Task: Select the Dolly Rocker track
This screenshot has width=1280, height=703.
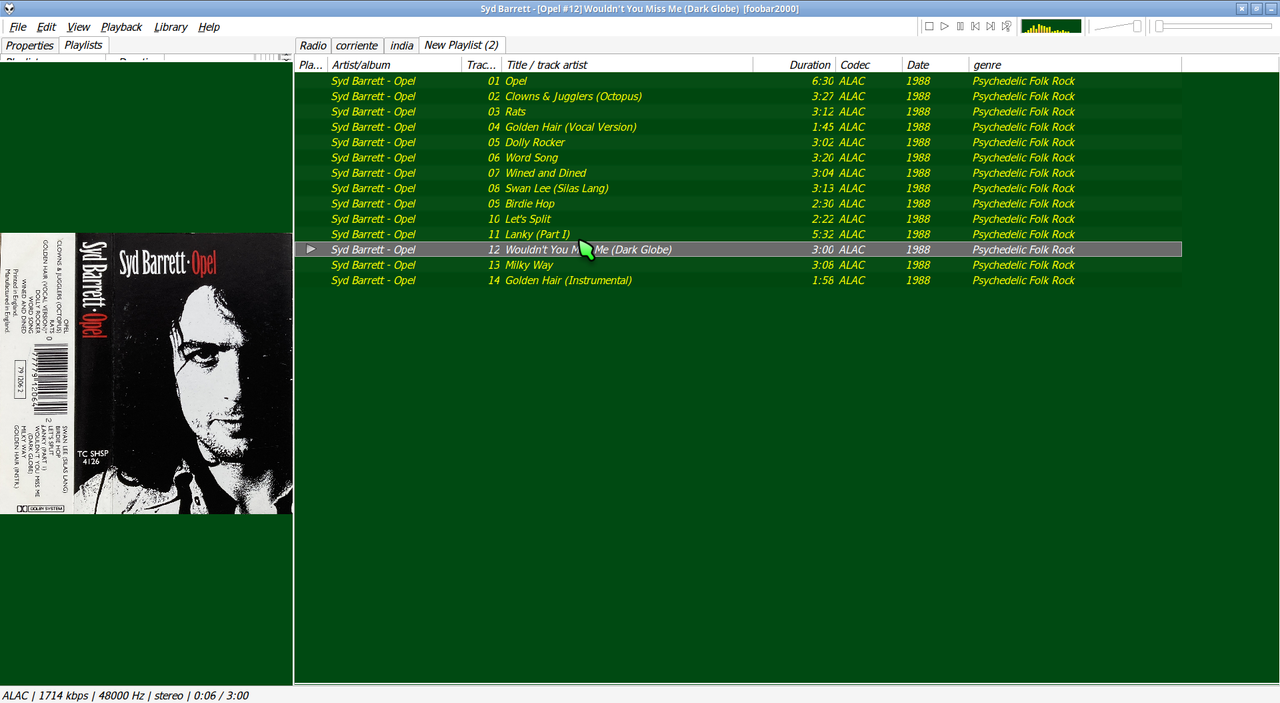Action: 738,142
